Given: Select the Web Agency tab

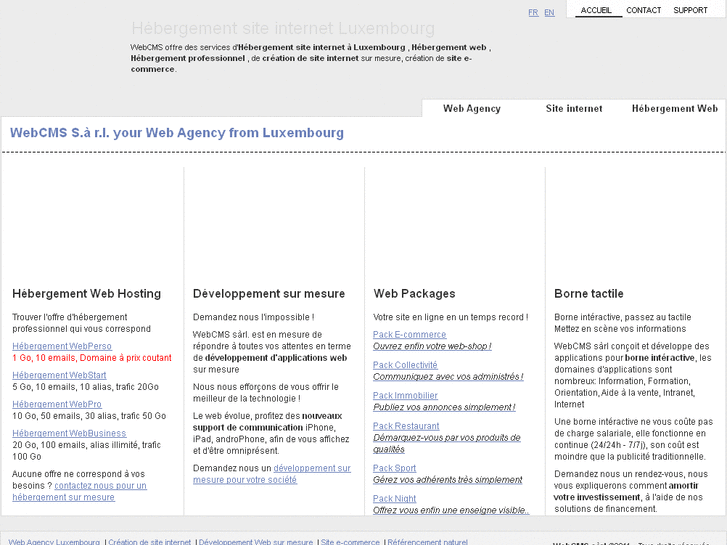Looking at the screenshot, I should point(472,109).
